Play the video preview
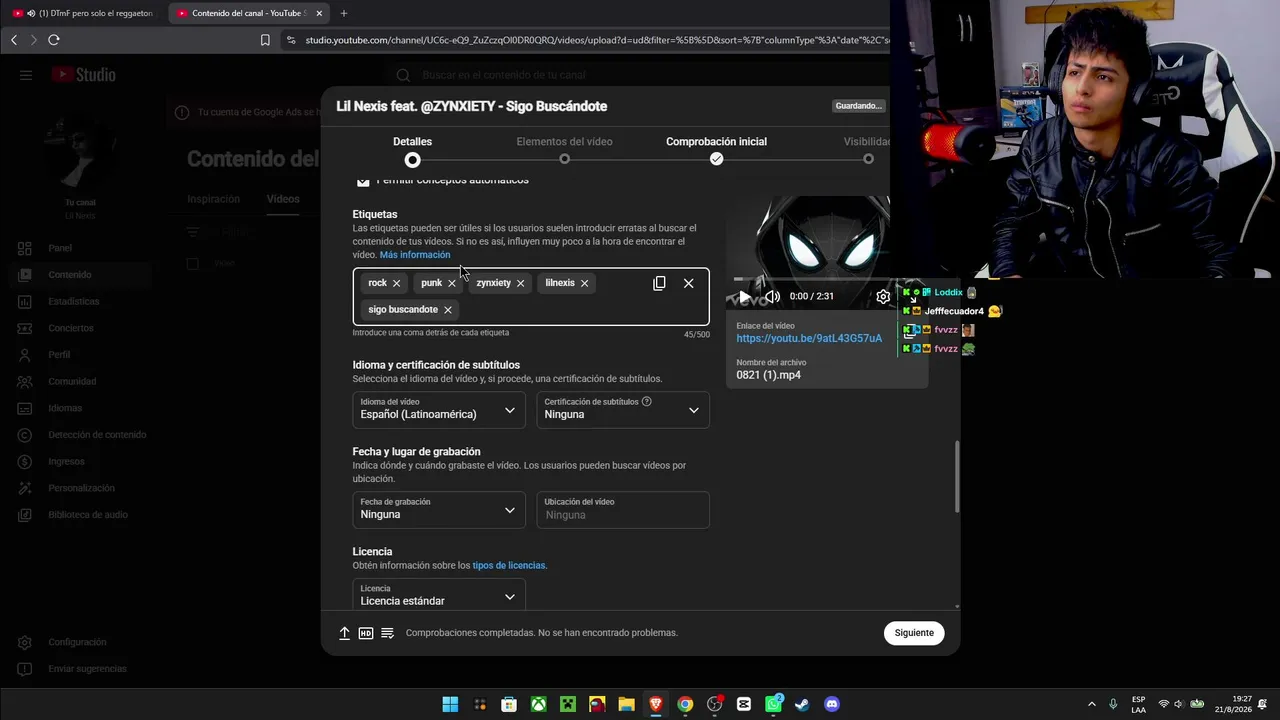This screenshot has width=1280, height=720. coord(745,296)
